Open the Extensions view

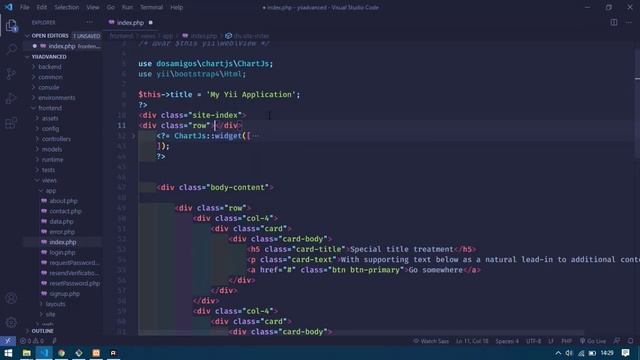pyautogui.click(x=11, y=123)
